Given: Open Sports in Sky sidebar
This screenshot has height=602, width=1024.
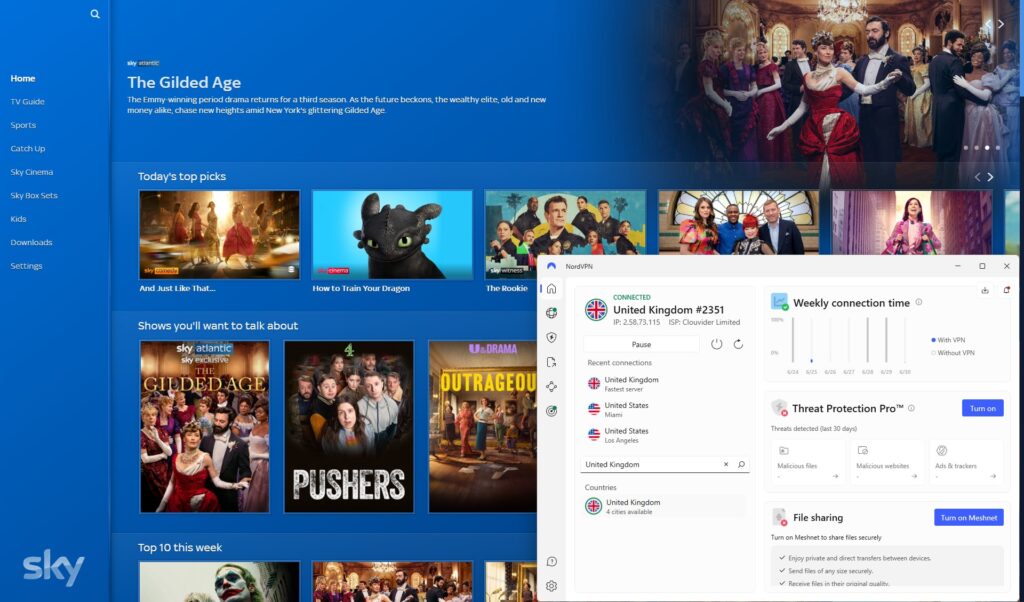Looking at the screenshot, I should pos(23,125).
